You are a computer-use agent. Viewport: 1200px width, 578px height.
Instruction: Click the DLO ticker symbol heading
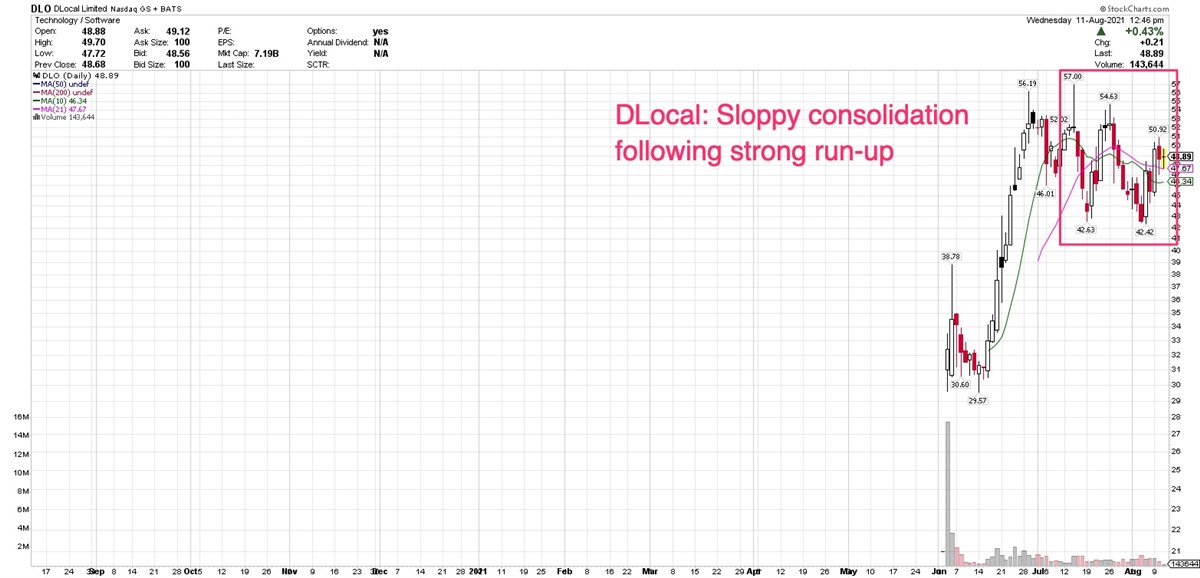pos(43,8)
